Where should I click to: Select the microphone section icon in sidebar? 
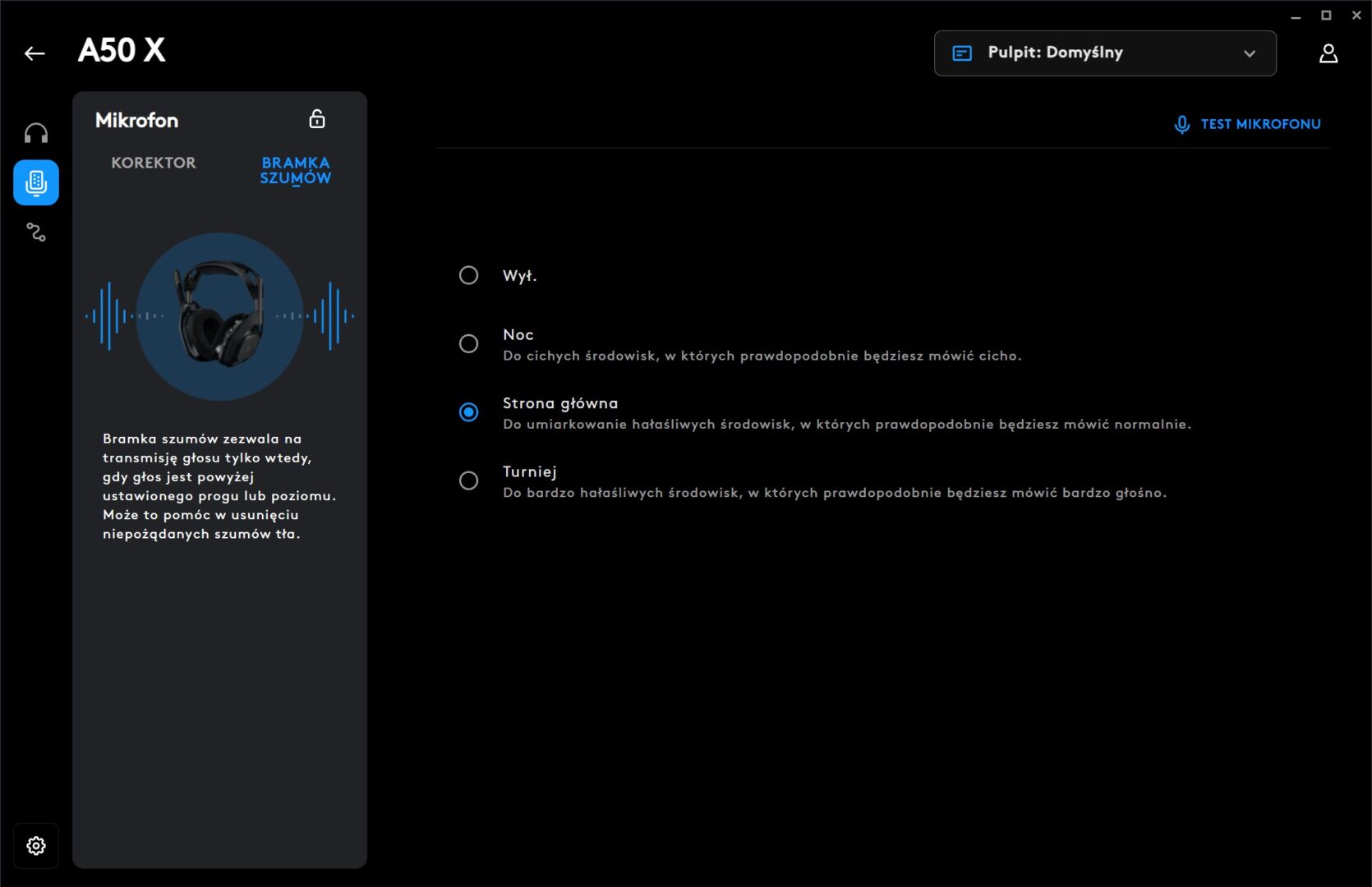[36, 182]
